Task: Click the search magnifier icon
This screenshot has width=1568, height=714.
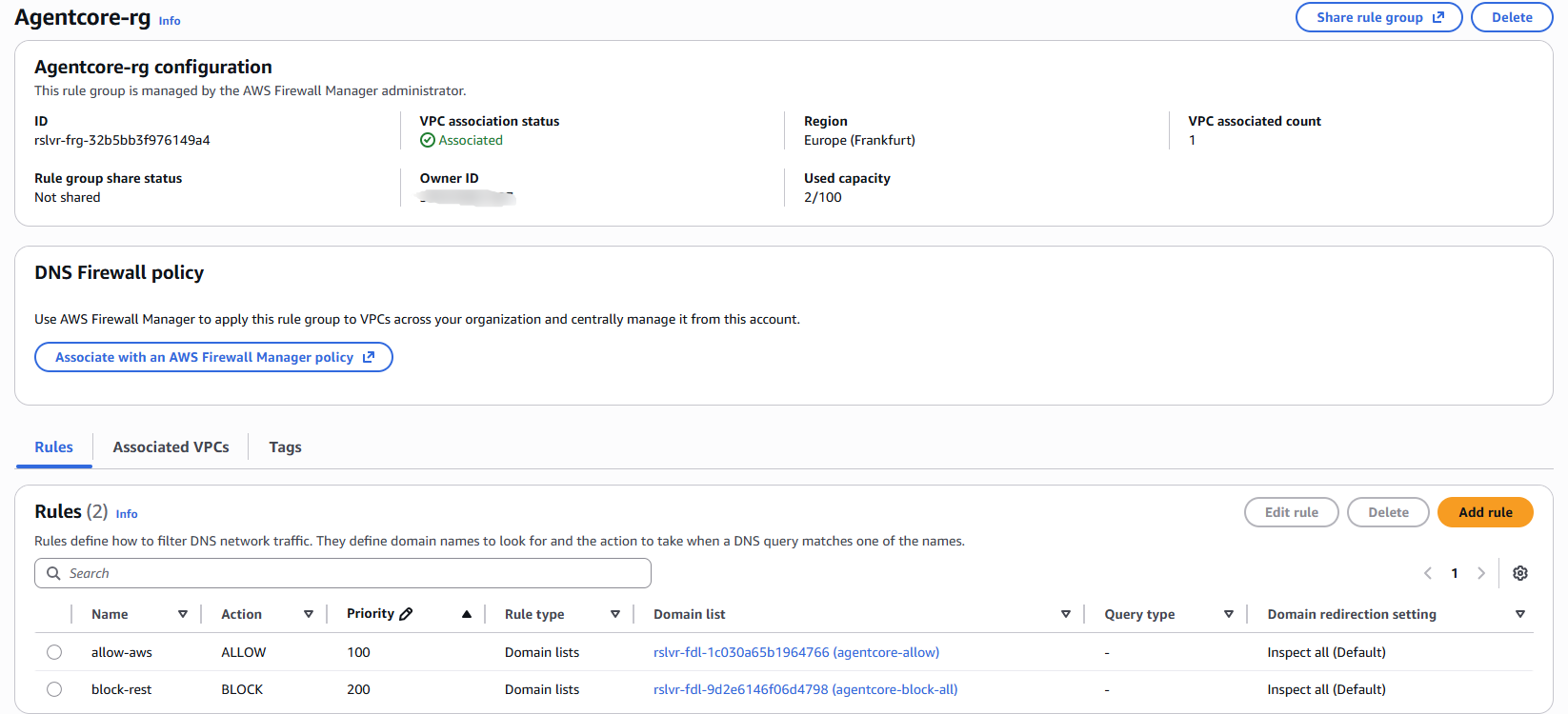Action: coord(53,573)
